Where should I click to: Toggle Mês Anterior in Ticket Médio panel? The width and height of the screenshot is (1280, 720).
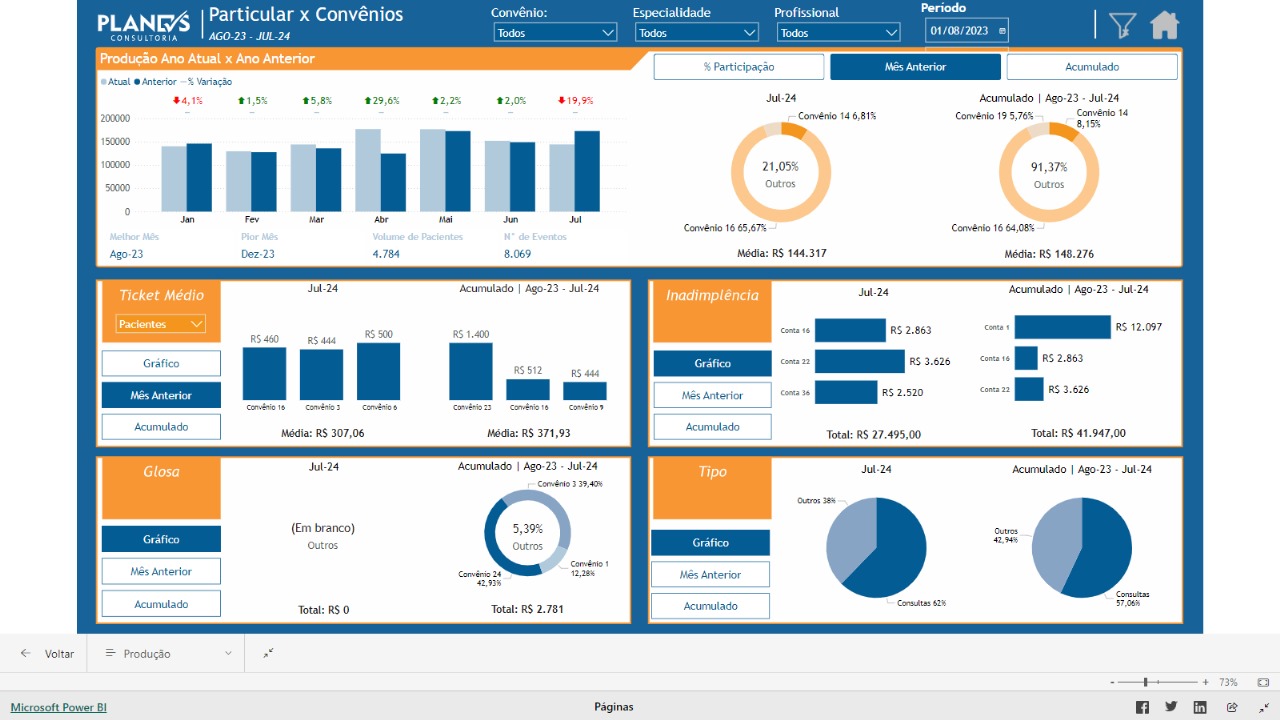[x=161, y=395]
